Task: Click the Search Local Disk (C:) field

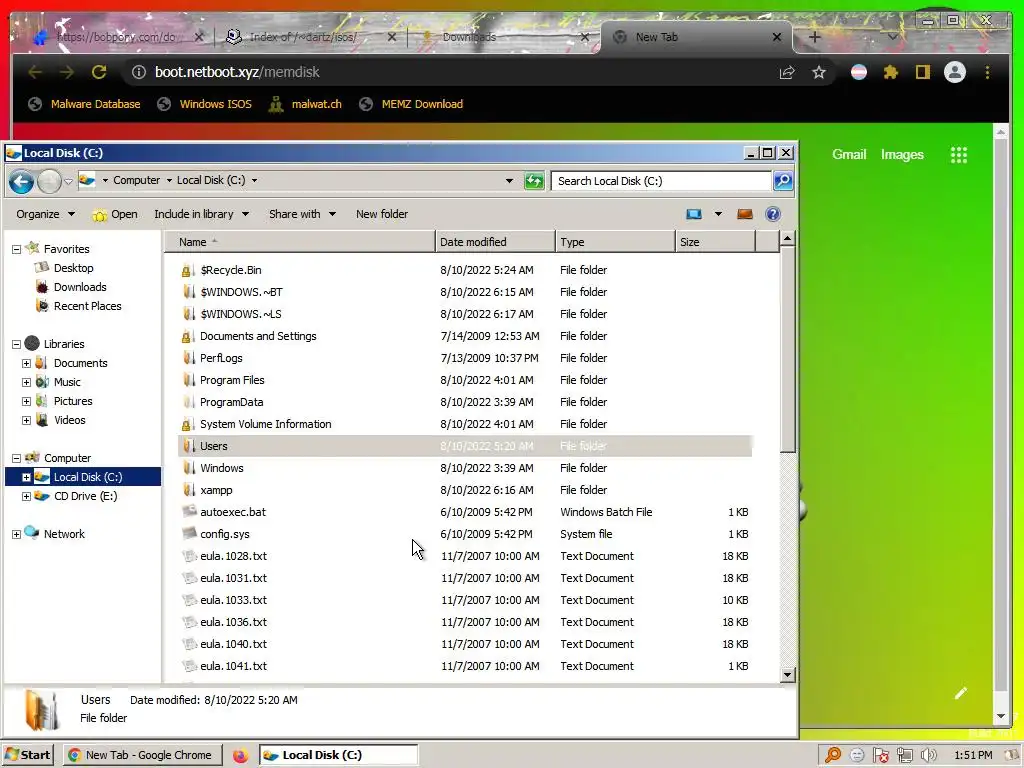Action: point(661,181)
